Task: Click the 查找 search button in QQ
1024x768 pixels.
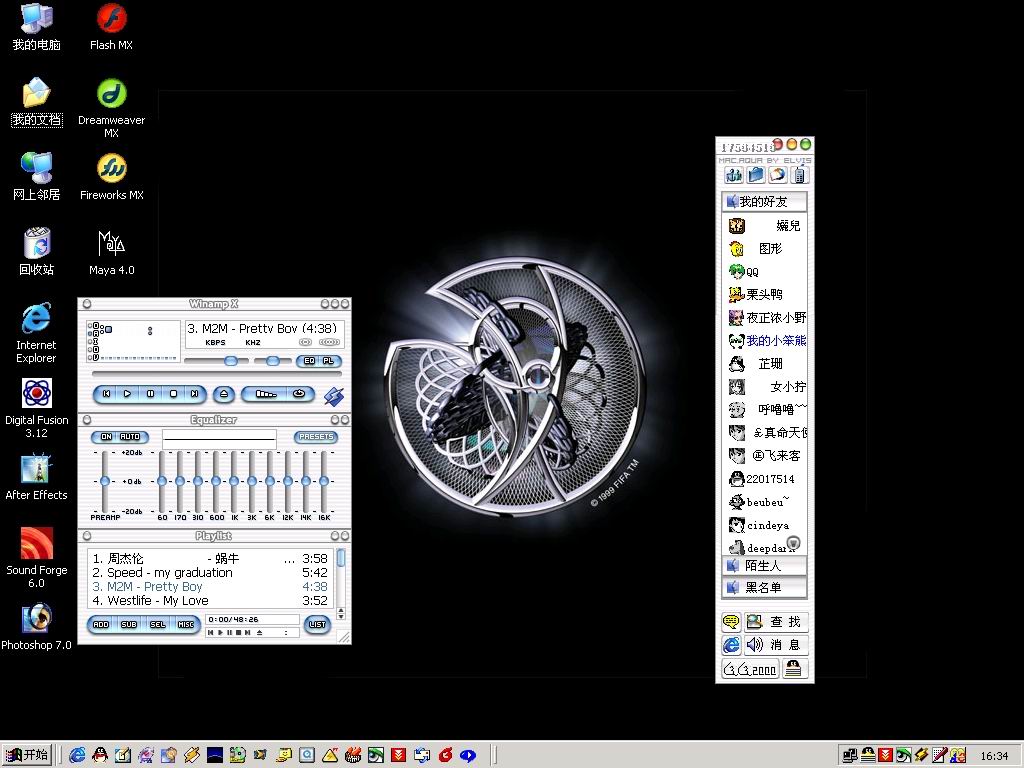Action: (775, 622)
